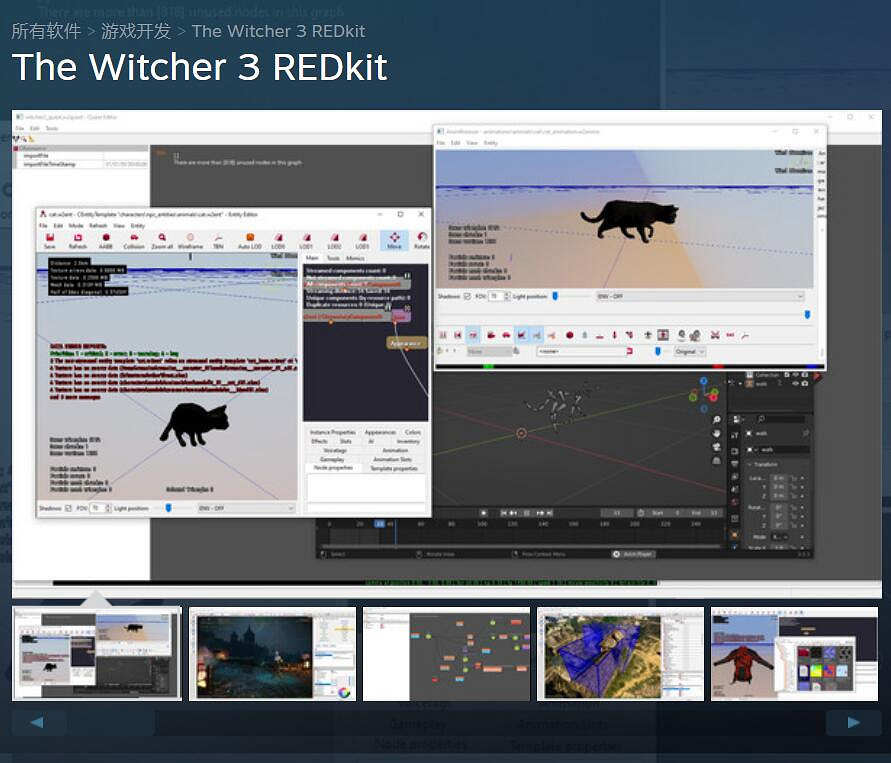This screenshot has height=763, width=891.
Task: Click the Save icon in Entity Editor
Action: point(50,238)
